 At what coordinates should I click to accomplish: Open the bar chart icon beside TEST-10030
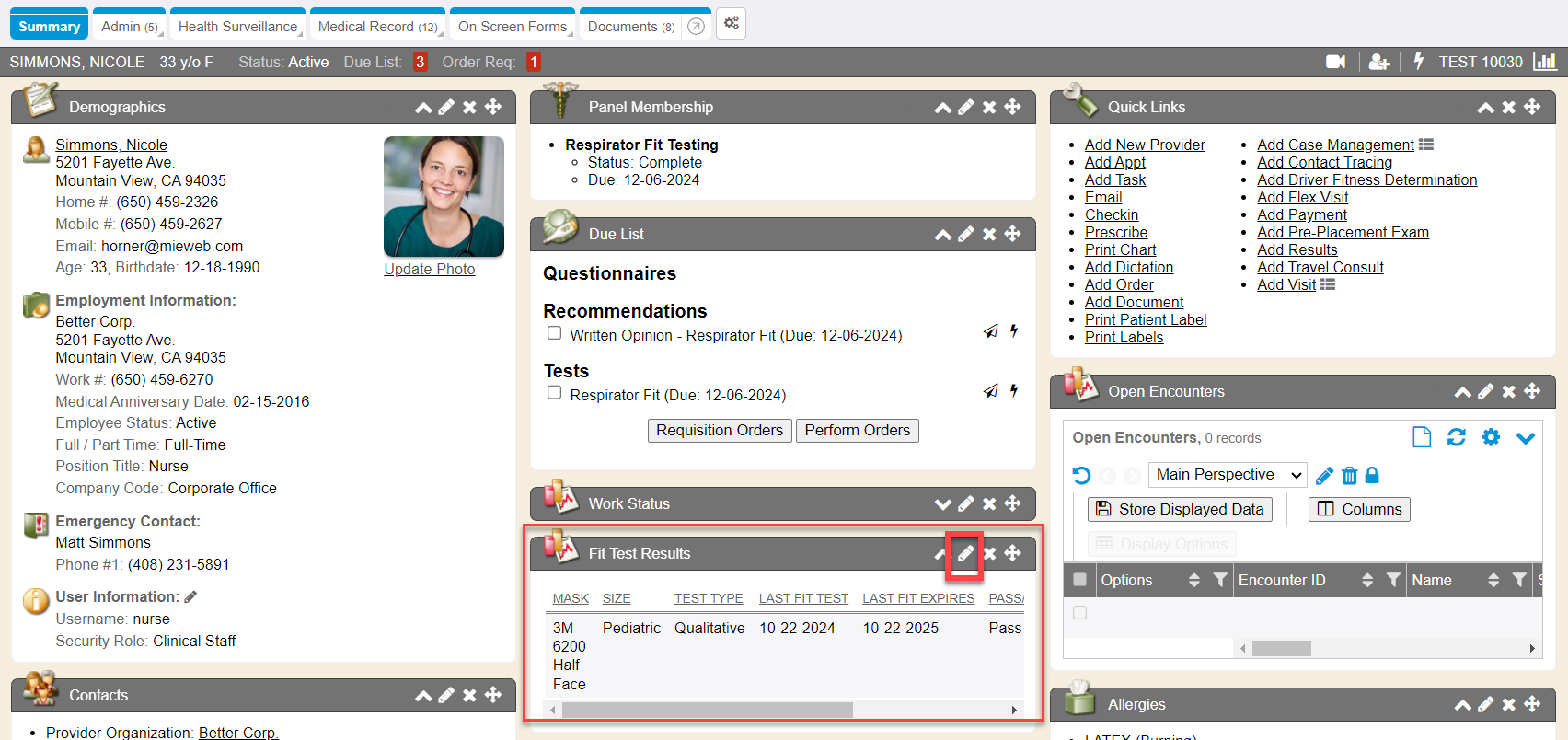coord(1545,62)
